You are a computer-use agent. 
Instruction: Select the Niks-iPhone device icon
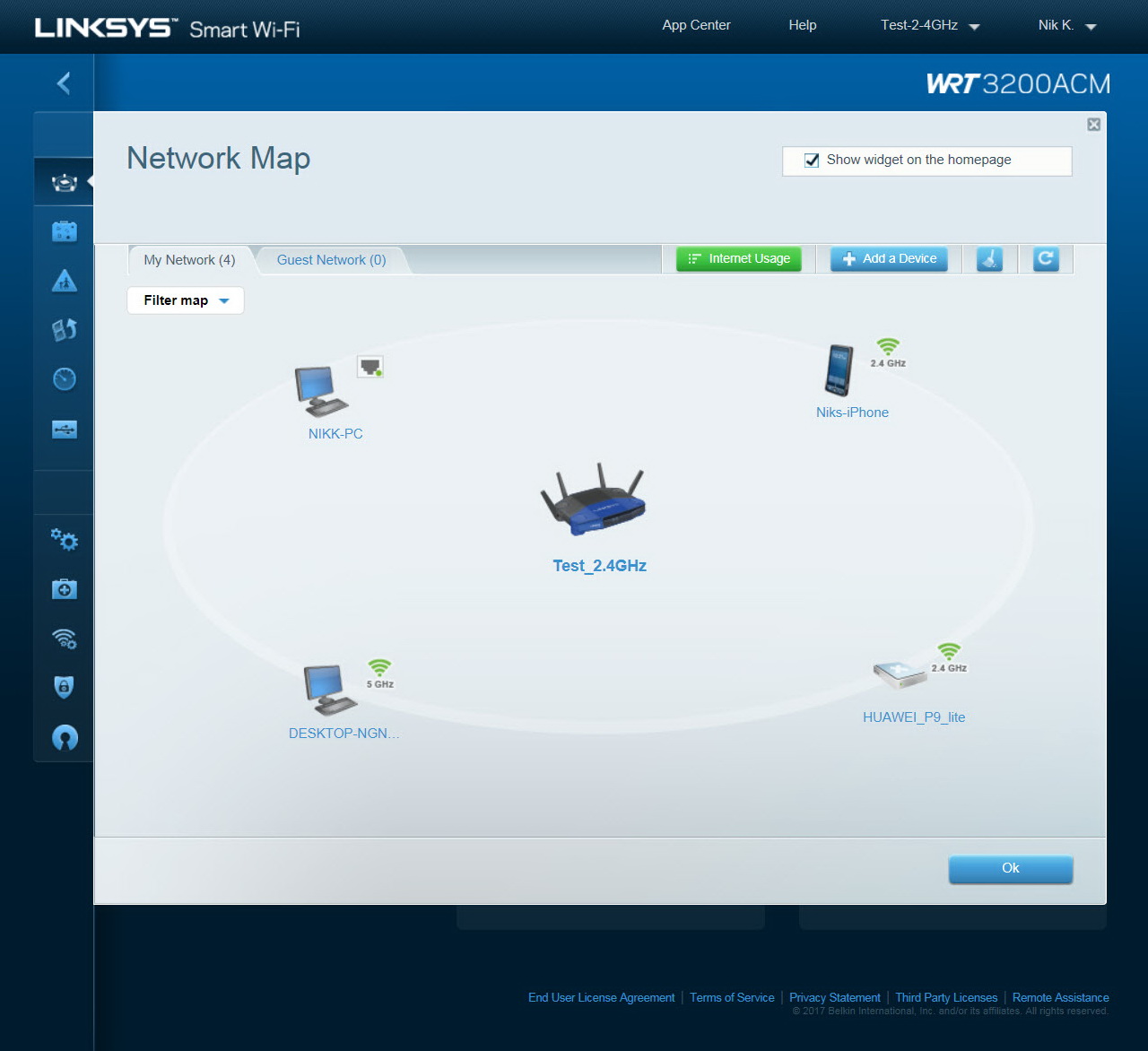point(839,370)
